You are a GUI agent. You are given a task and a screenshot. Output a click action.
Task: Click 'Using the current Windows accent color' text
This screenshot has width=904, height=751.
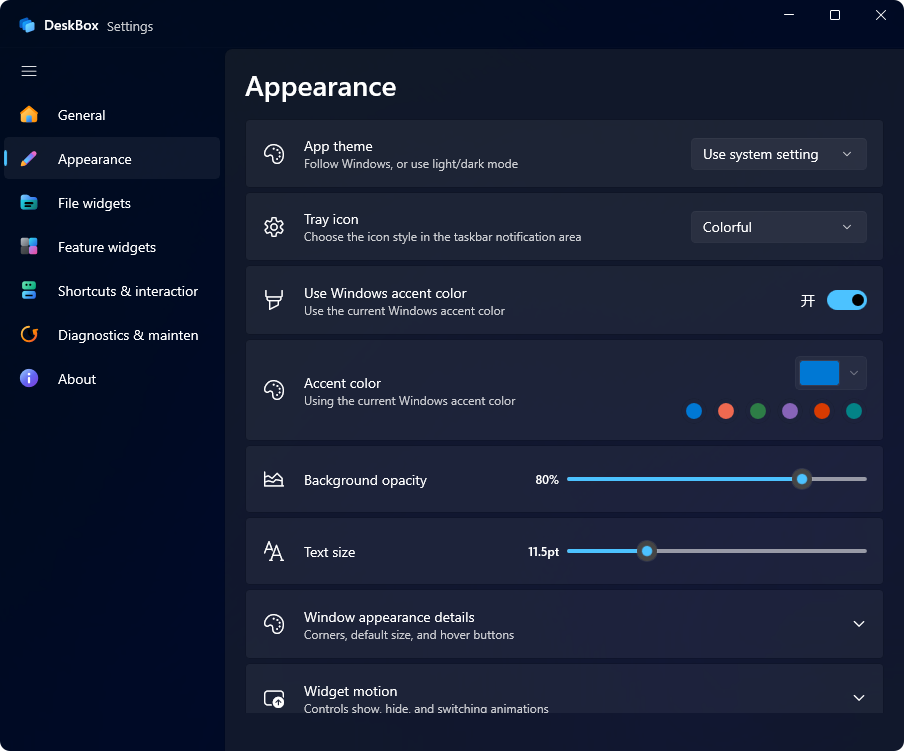click(409, 401)
